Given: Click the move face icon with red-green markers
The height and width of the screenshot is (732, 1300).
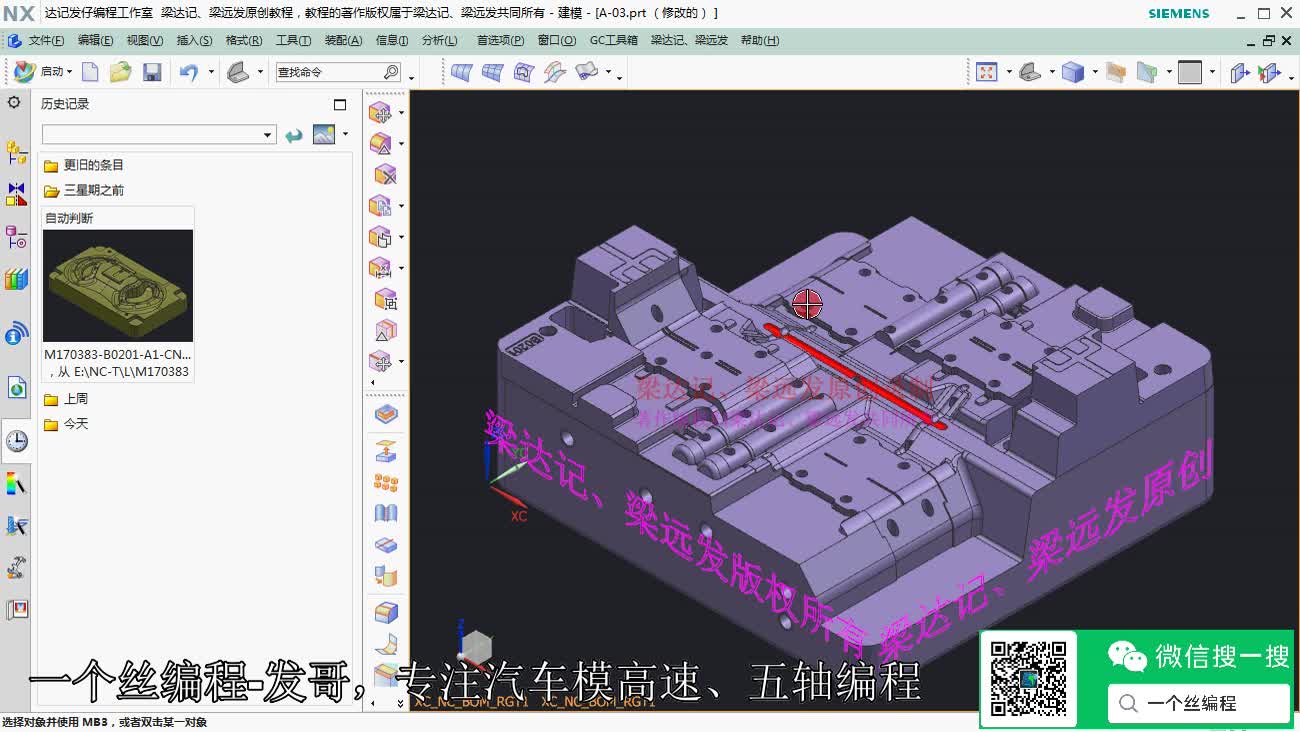Looking at the screenshot, I should click(x=1269, y=72).
